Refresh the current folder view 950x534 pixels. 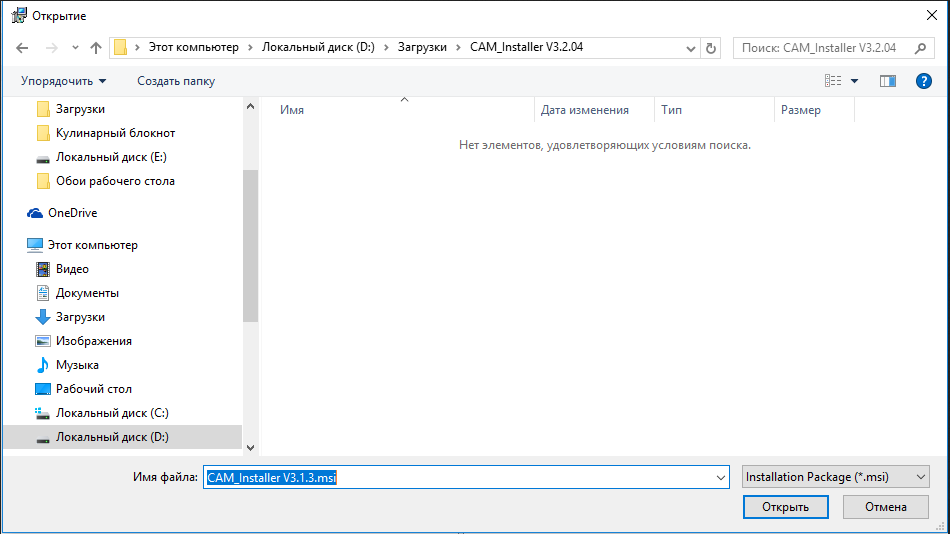[711, 48]
